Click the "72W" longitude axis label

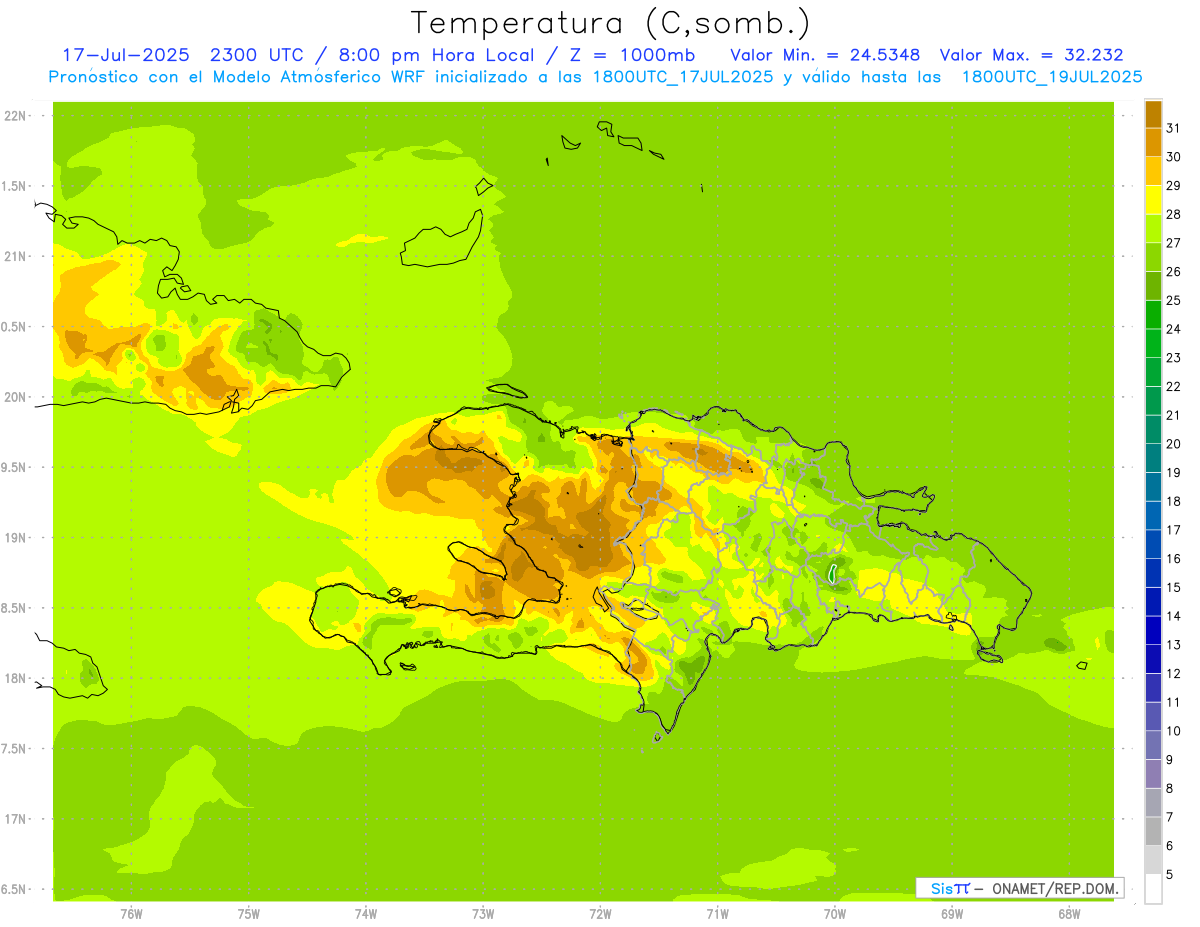(600, 913)
